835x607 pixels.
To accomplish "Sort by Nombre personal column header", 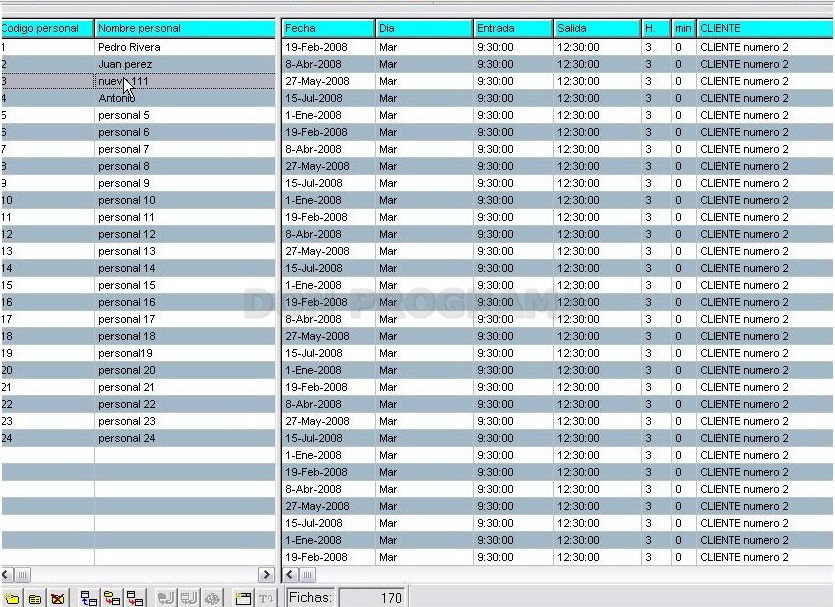I will (x=185, y=28).
